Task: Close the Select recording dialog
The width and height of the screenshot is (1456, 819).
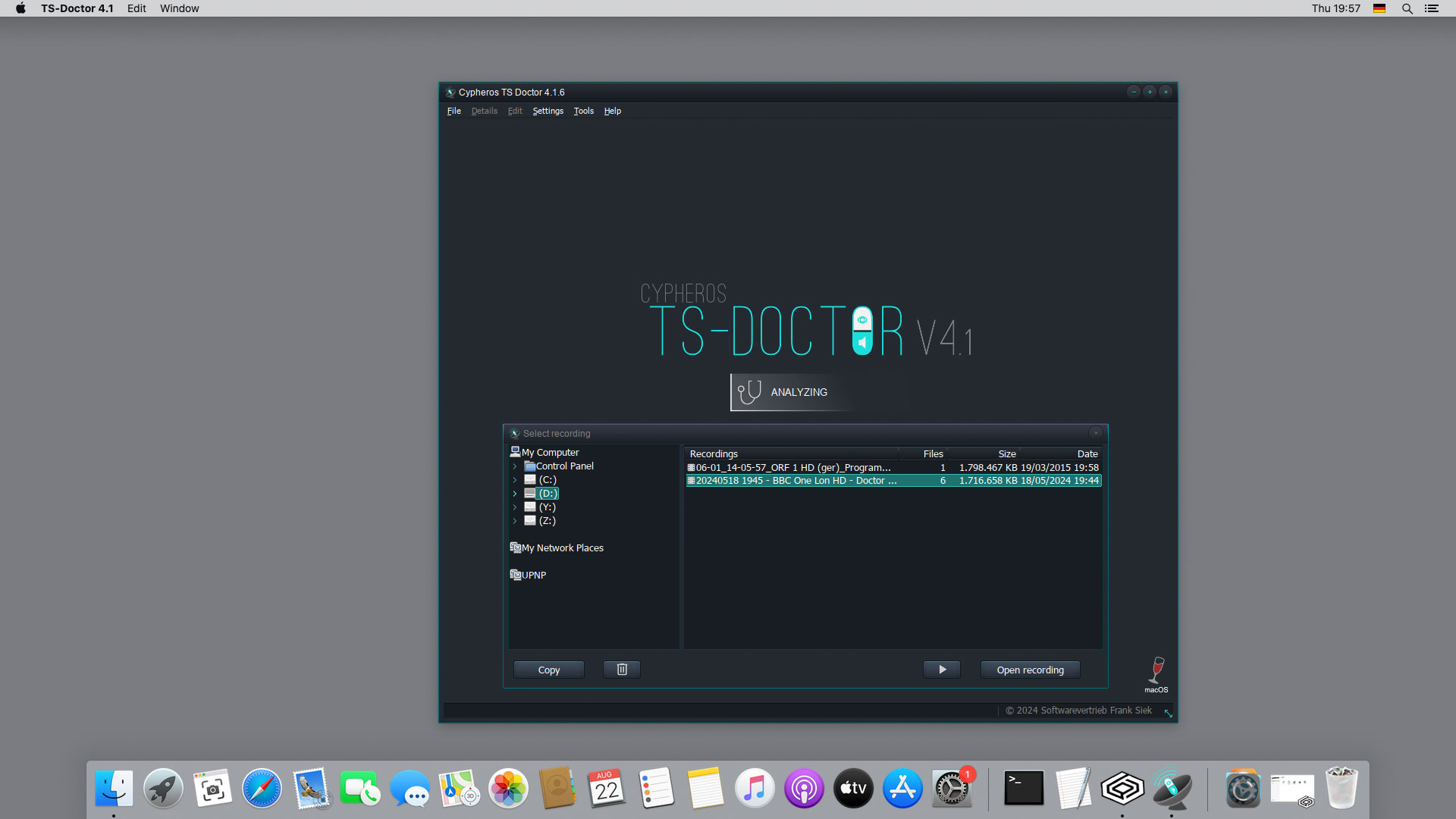Action: click(x=1096, y=433)
